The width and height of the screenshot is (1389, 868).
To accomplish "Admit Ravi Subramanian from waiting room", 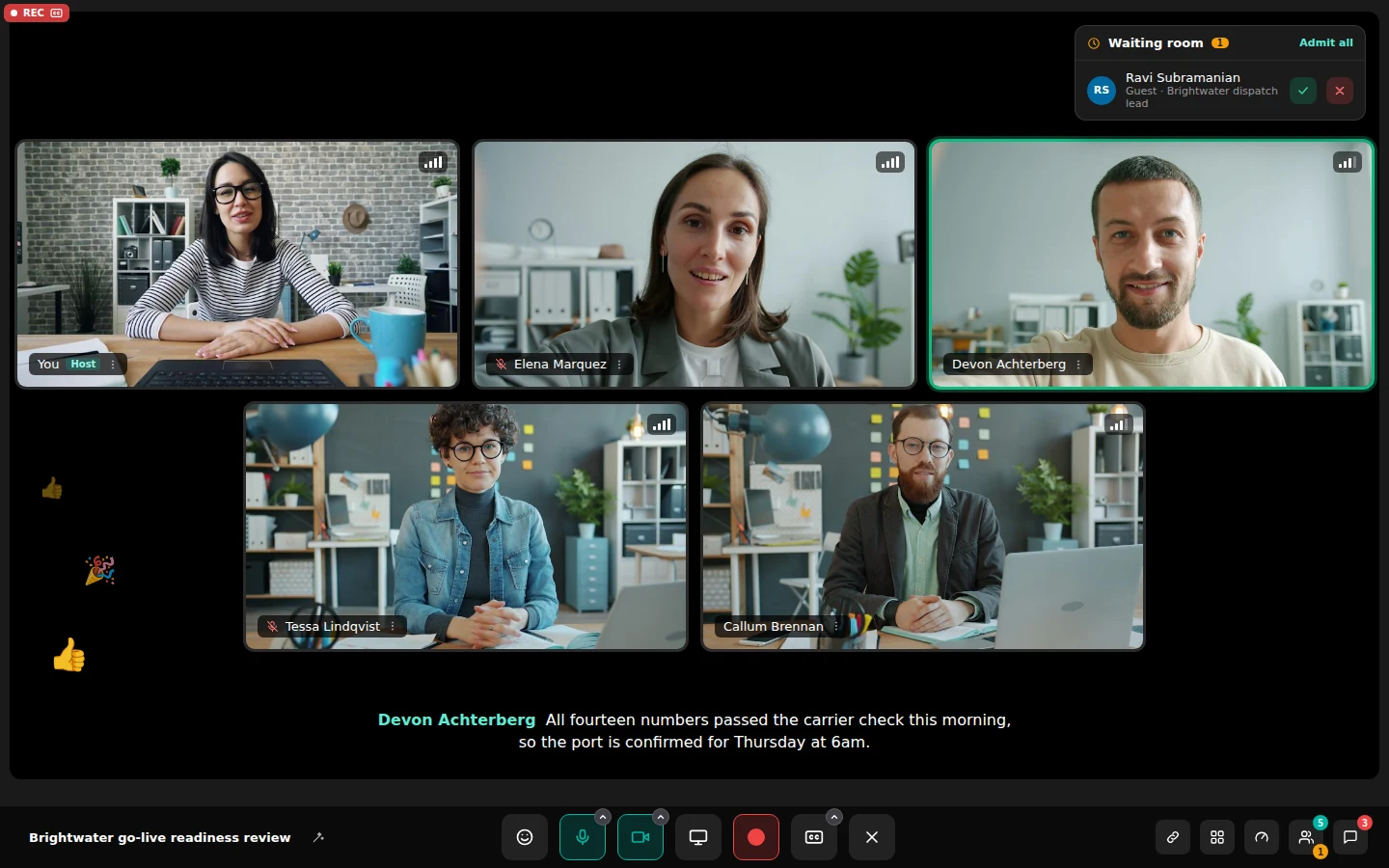I will [x=1303, y=91].
